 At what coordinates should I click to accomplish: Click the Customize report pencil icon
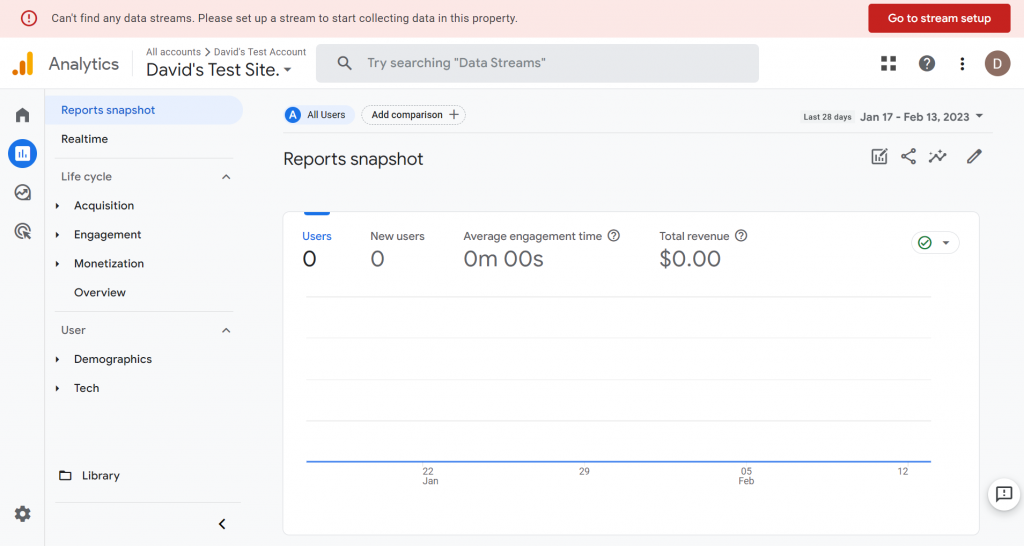click(x=974, y=157)
